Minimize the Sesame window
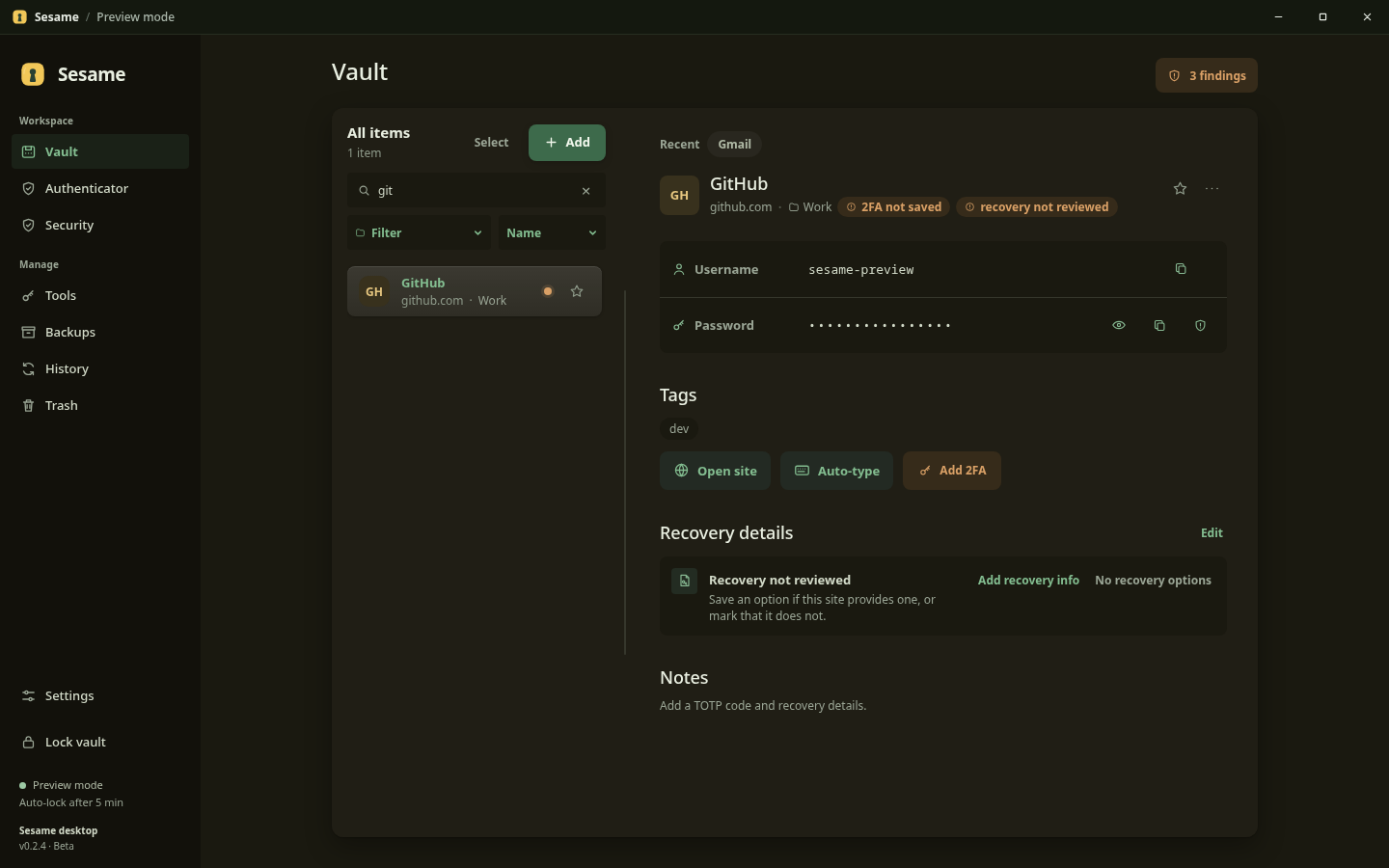The height and width of the screenshot is (868, 1389). click(x=1278, y=17)
